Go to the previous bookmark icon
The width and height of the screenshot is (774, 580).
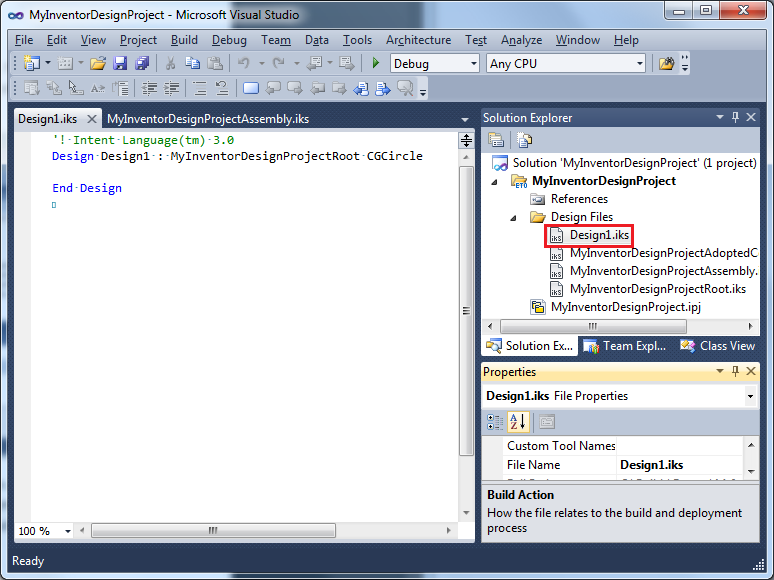click(x=272, y=88)
